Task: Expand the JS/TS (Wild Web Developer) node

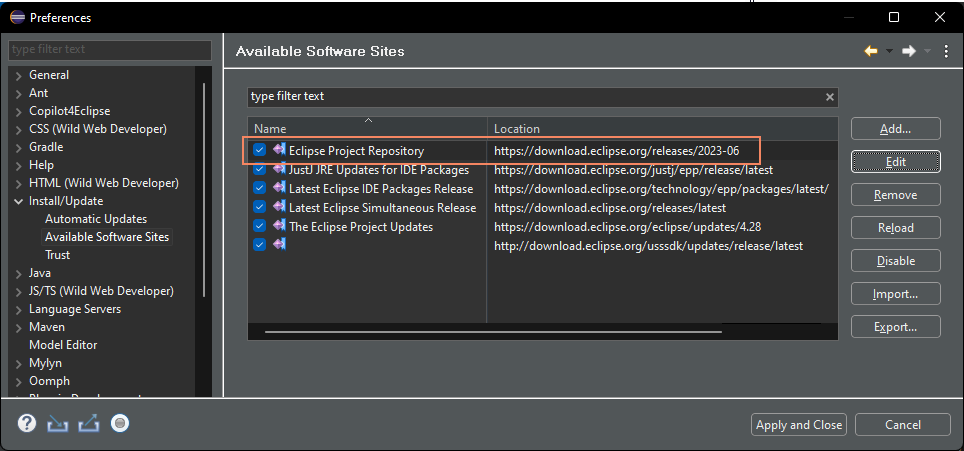Action: point(18,291)
